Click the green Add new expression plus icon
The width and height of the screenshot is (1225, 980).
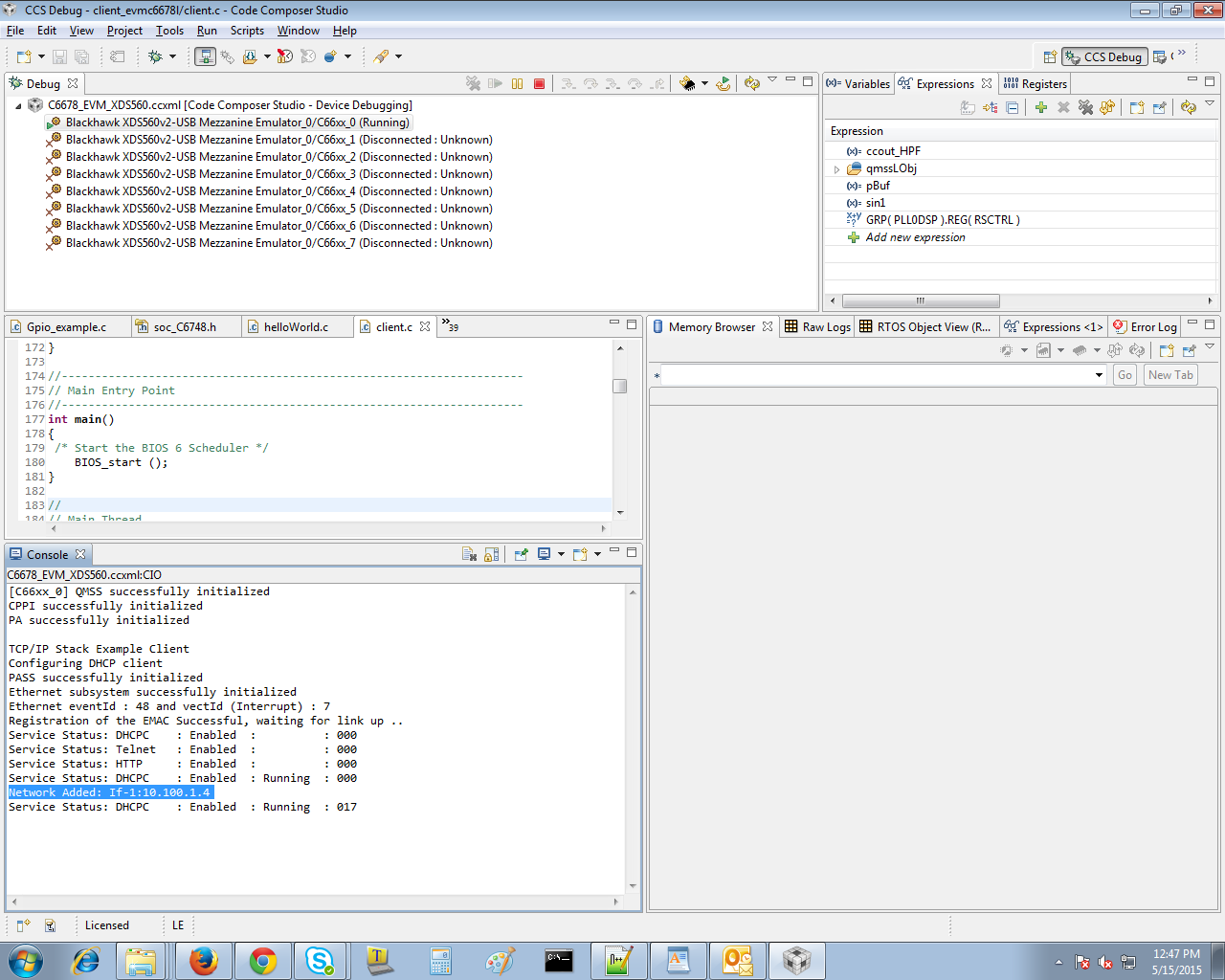coord(1041,107)
